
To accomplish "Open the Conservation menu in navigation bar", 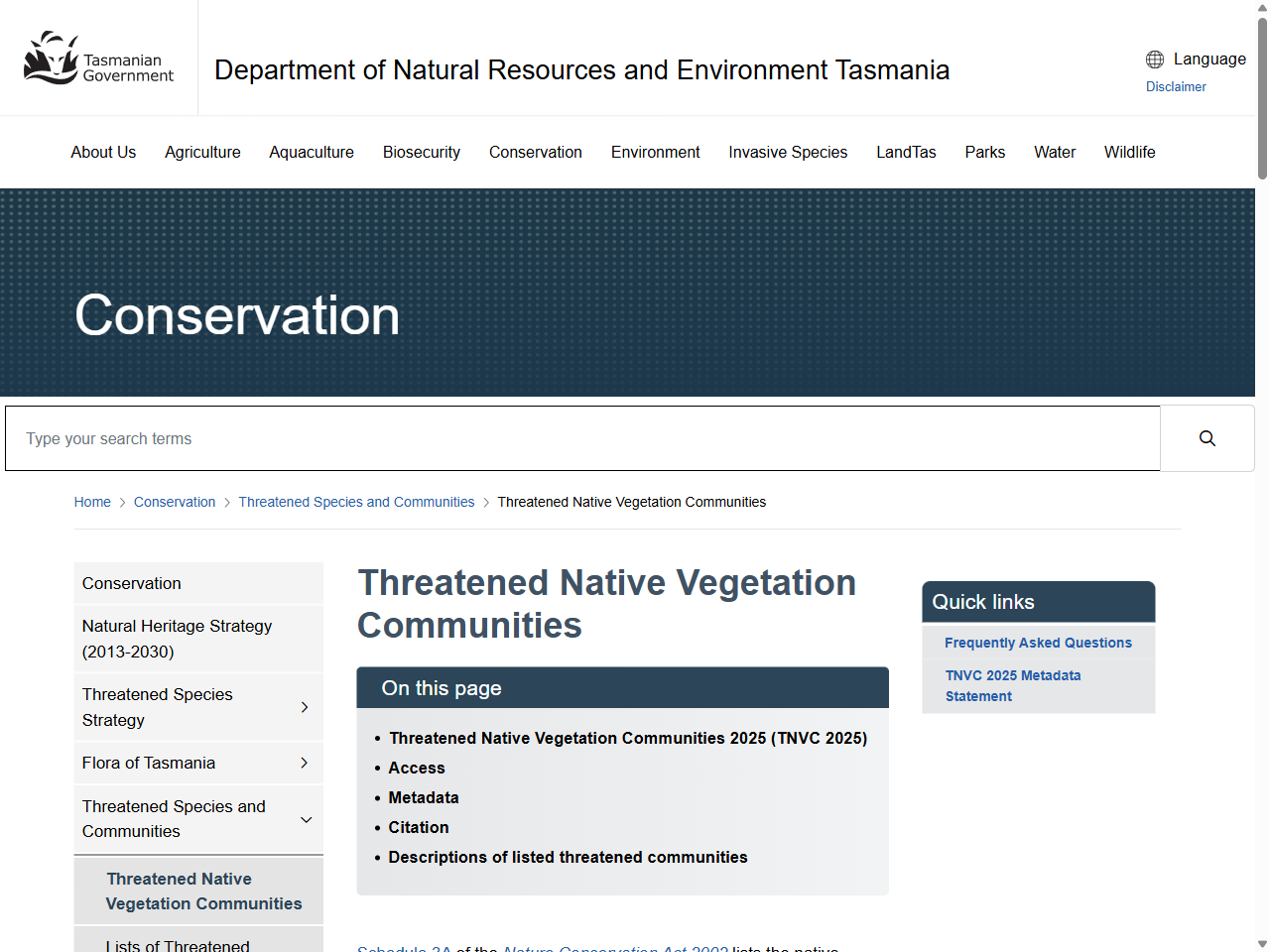I will click(536, 152).
